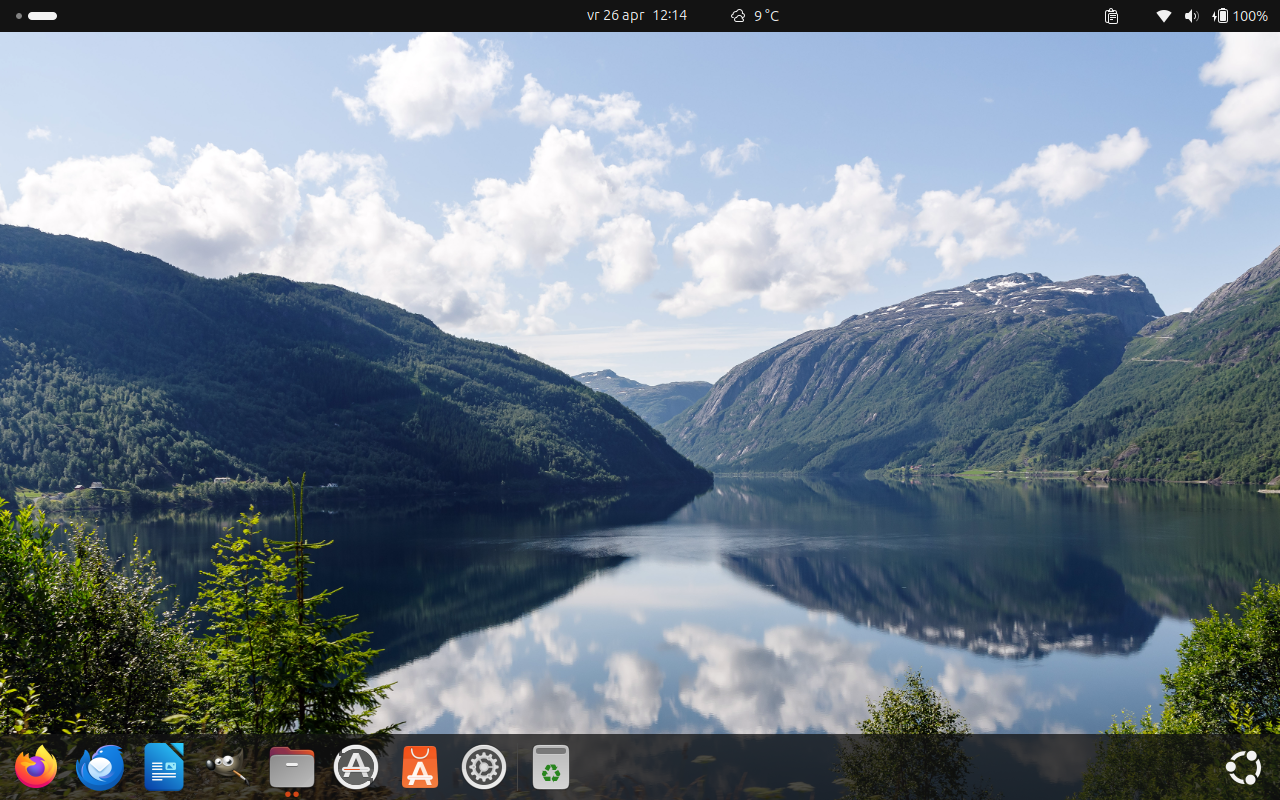The width and height of the screenshot is (1280, 800).
Task: Launch Software Updater from the dock
Action: 356,768
